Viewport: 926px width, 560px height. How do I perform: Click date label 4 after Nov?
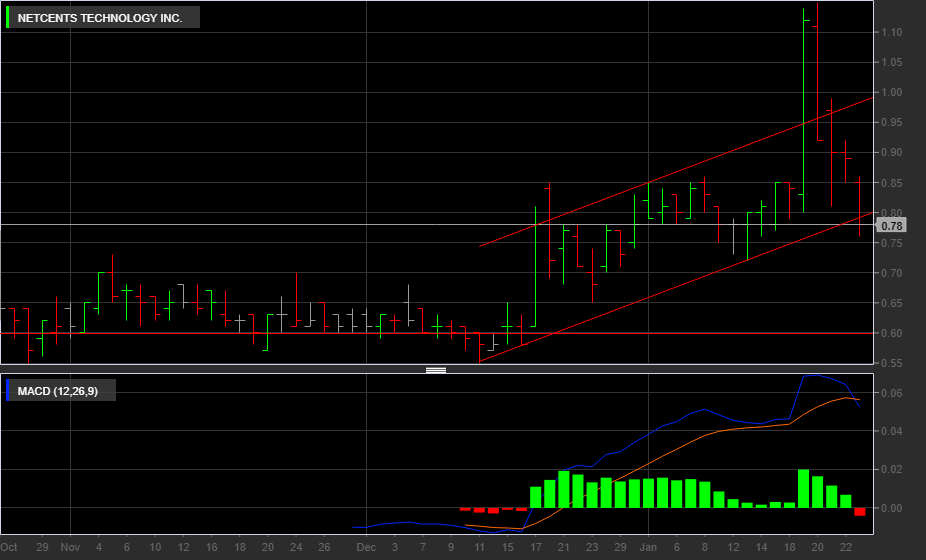tap(99, 548)
